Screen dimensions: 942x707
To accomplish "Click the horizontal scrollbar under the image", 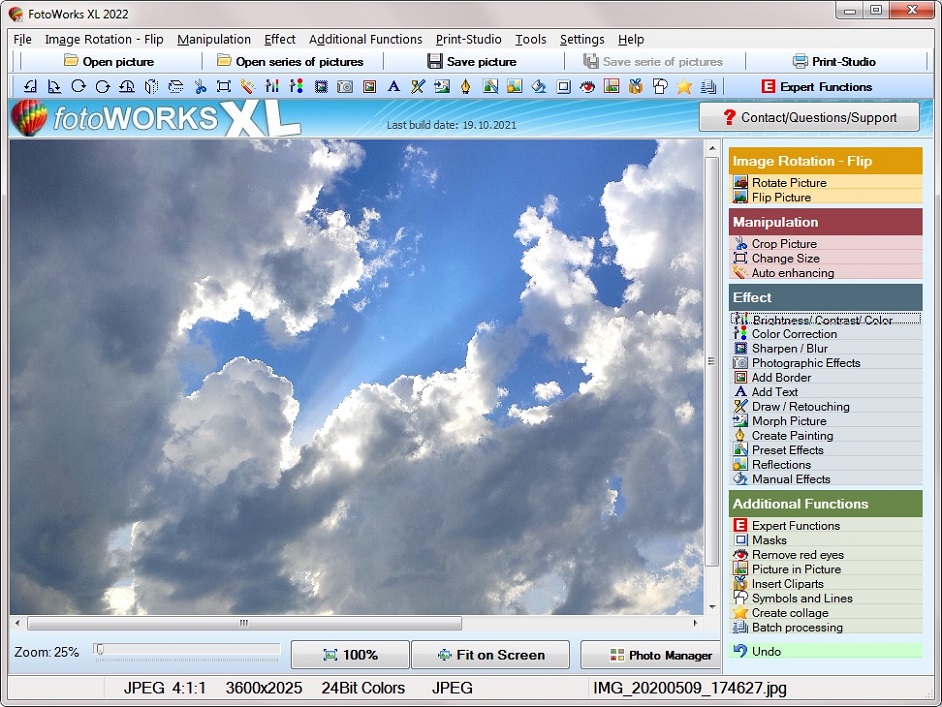I will click(243, 623).
